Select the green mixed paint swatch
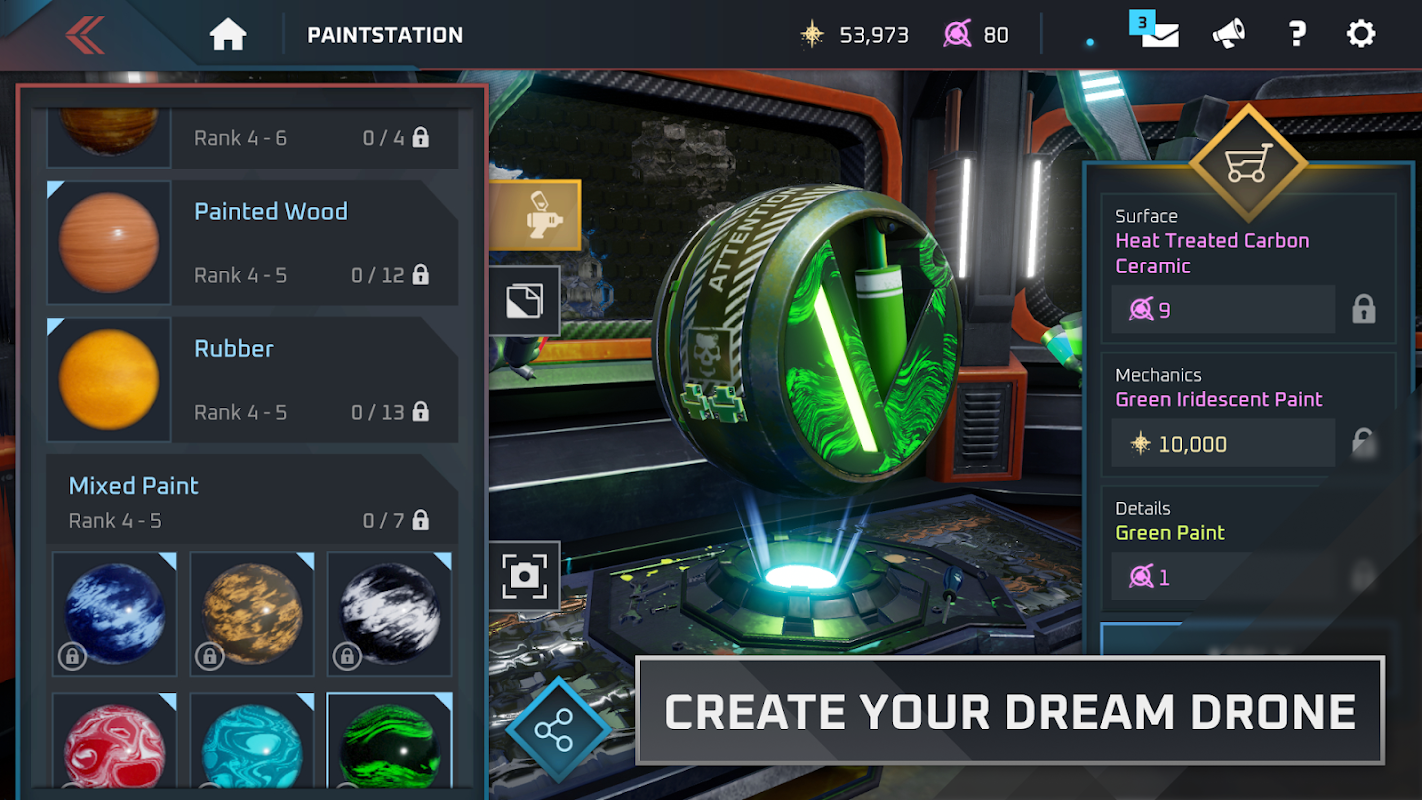 point(390,741)
